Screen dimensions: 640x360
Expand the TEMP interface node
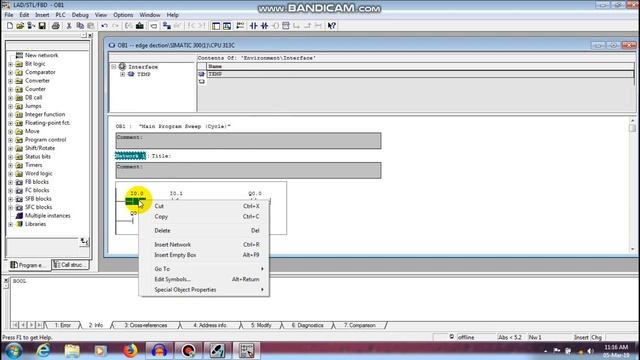[x=122, y=74]
